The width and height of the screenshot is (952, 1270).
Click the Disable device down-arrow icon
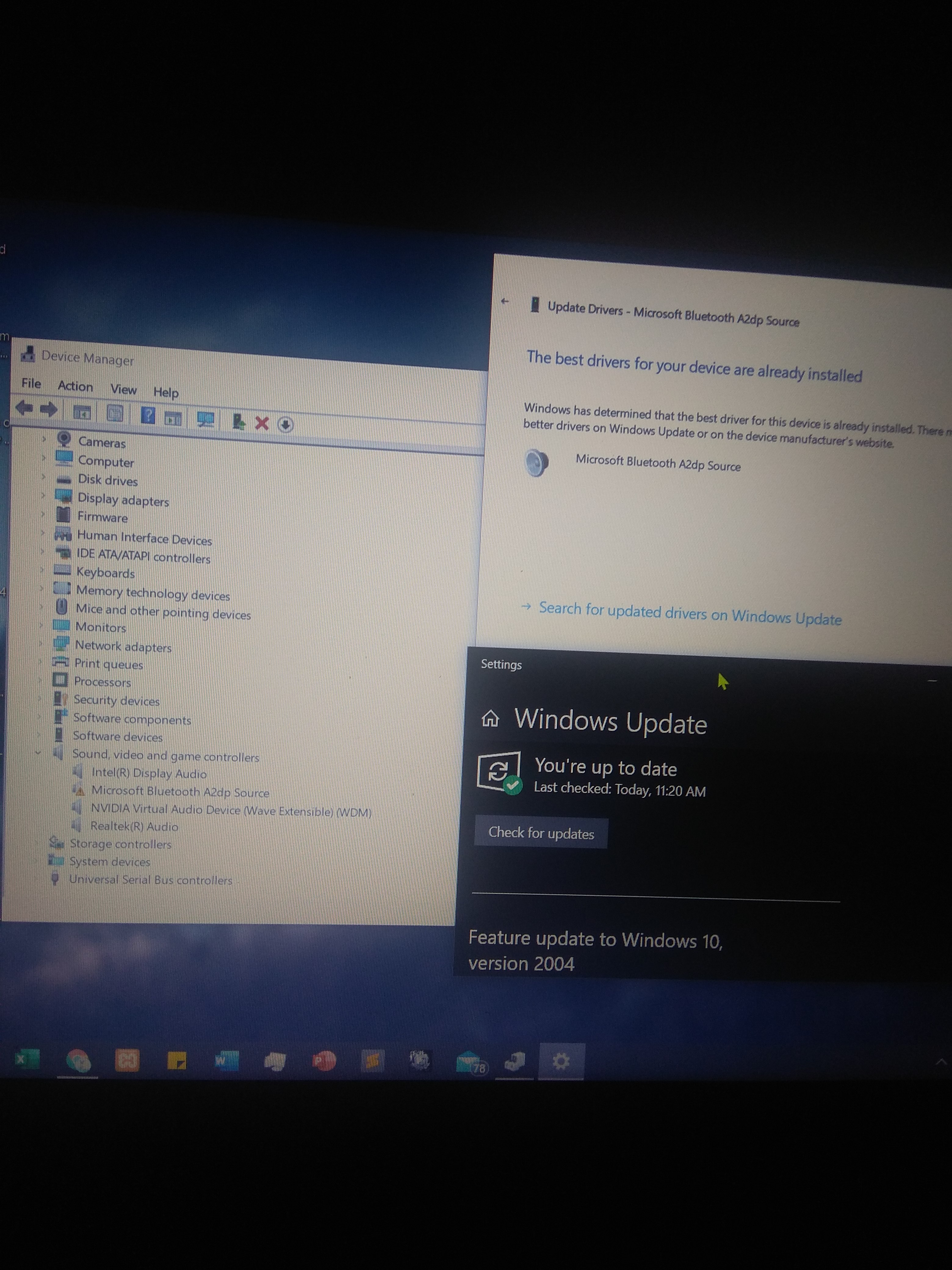pos(285,425)
